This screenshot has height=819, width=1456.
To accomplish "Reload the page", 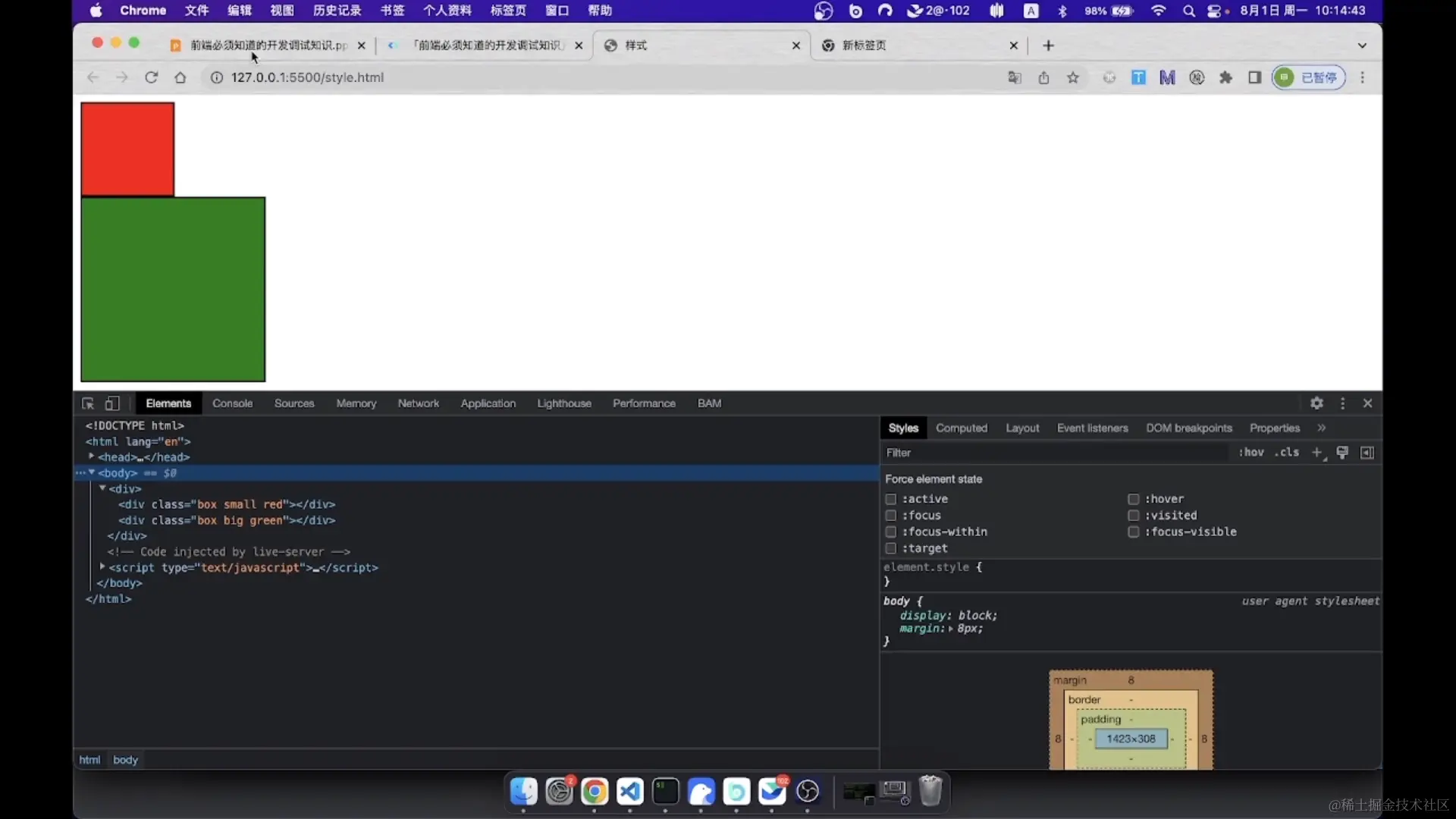I will pos(151,77).
